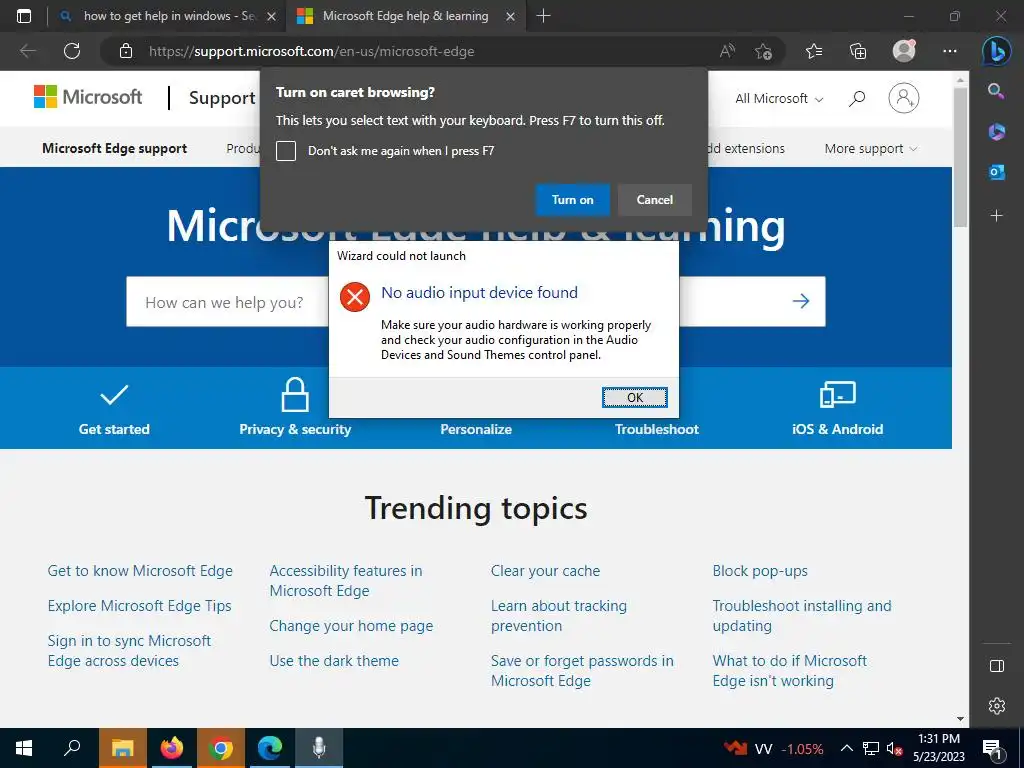This screenshot has width=1024, height=768.
Task: Switch to the how to get help in windows tab
Action: pyautogui.click(x=168, y=16)
